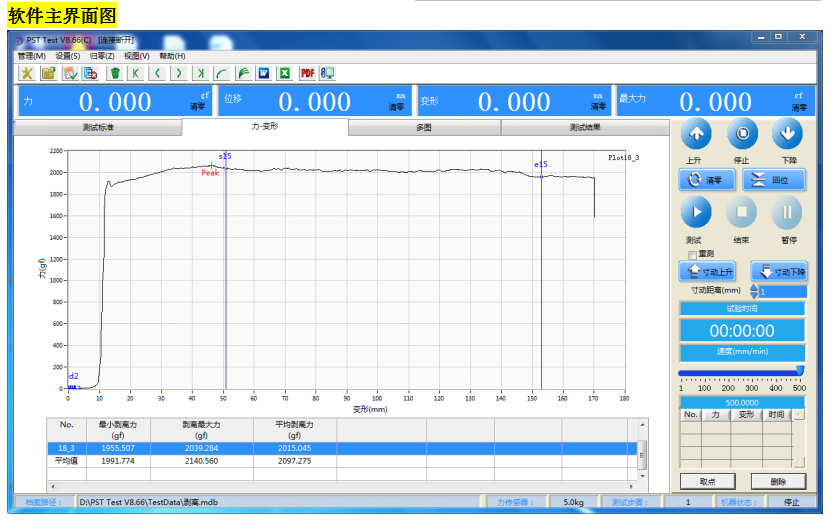Screen dimensions: 833x520
Task: Open the folder icon in toolbar
Action: point(48,73)
